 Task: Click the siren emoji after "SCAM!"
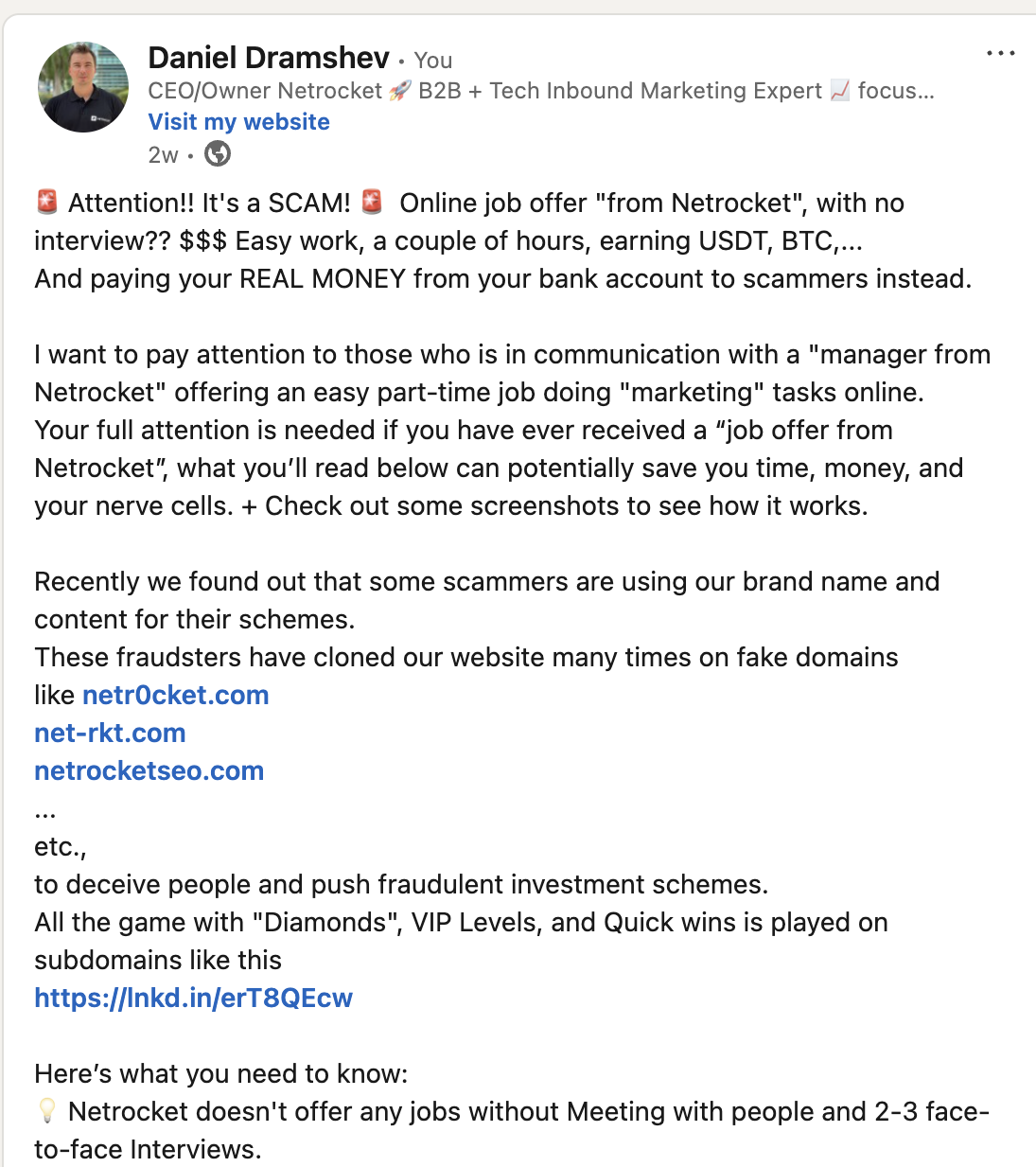click(x=373, y=202)
